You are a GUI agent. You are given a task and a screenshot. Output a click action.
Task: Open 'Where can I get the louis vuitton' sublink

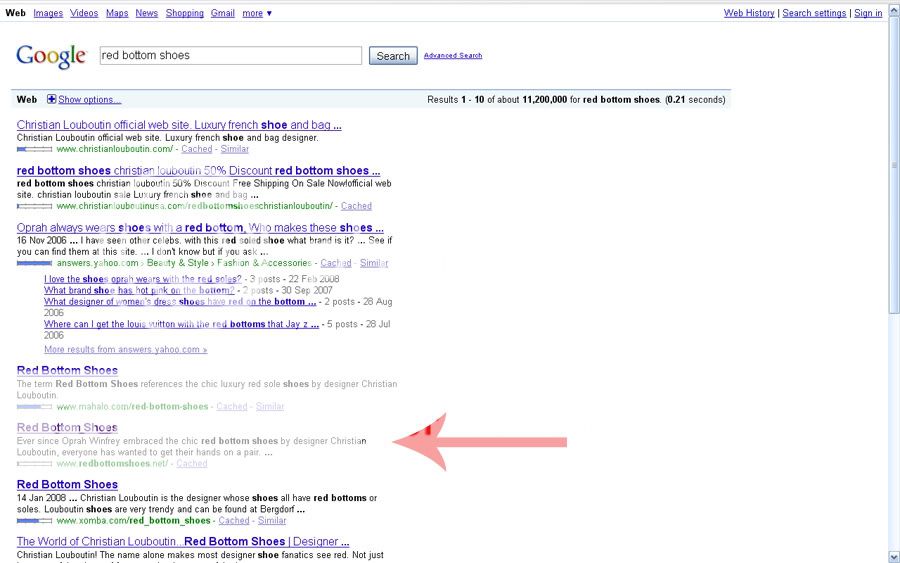(x=181, y=324)
